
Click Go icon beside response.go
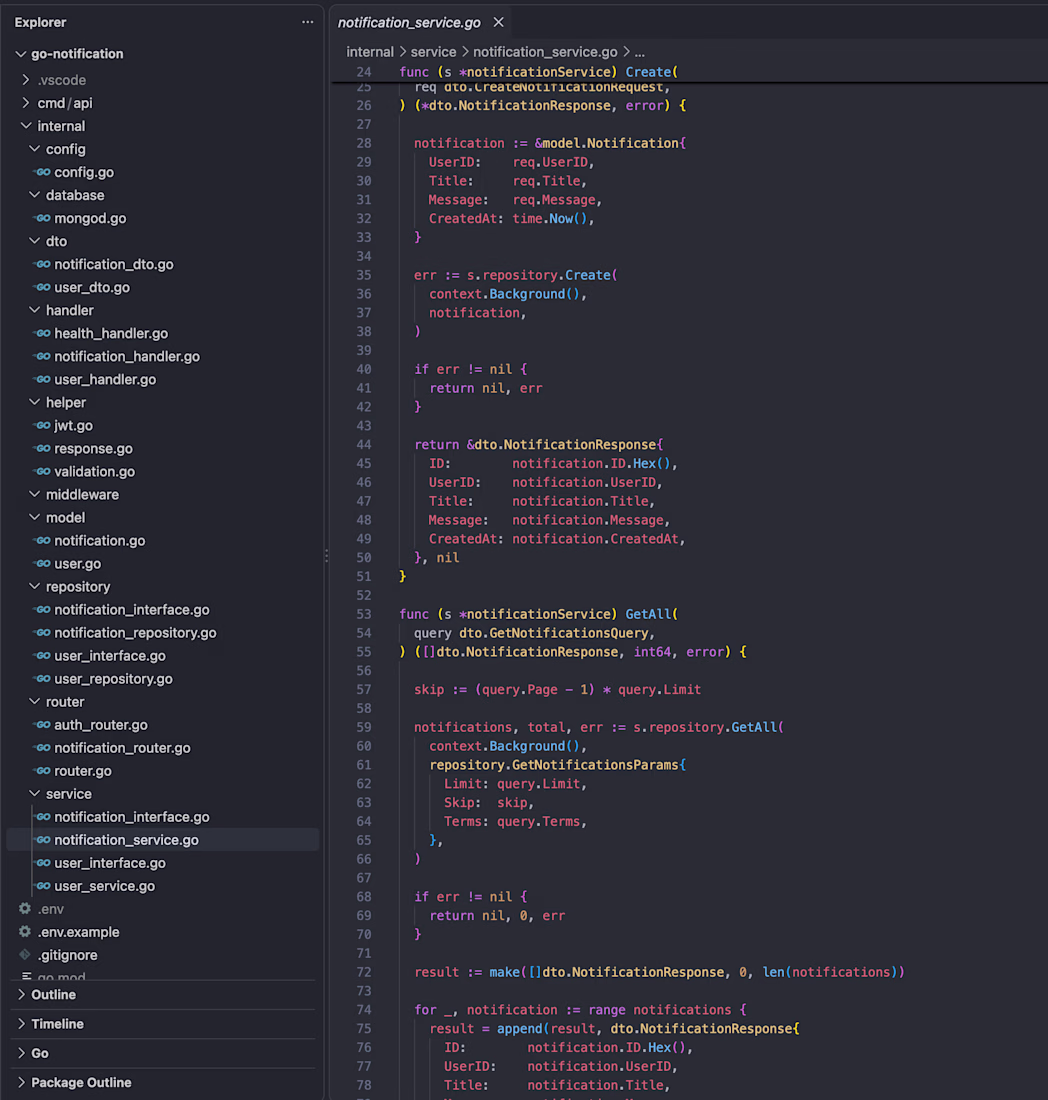pos(43,448)
